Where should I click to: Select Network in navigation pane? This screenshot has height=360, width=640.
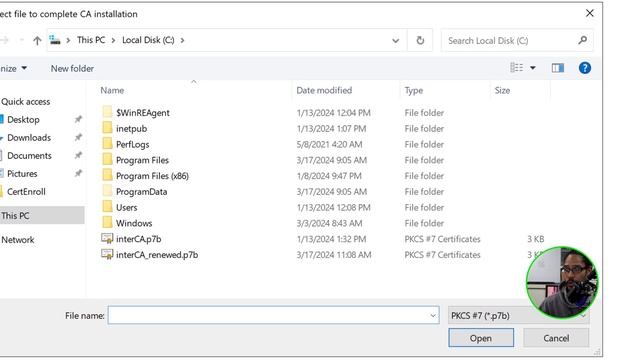18,240
